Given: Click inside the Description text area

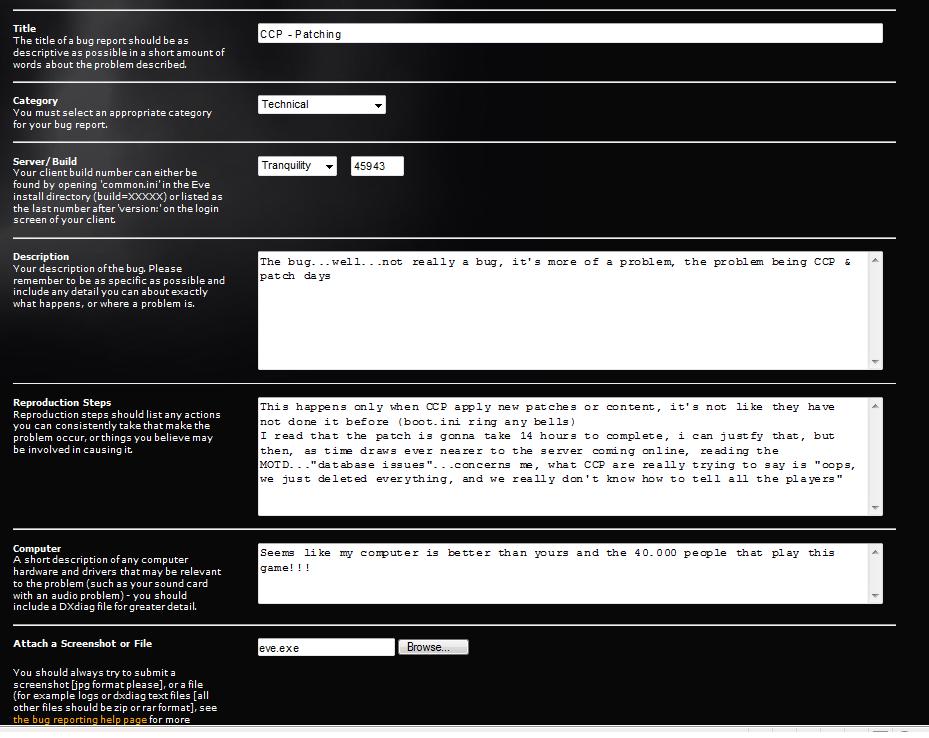Looking at the screenshot, I should (563, 311).
